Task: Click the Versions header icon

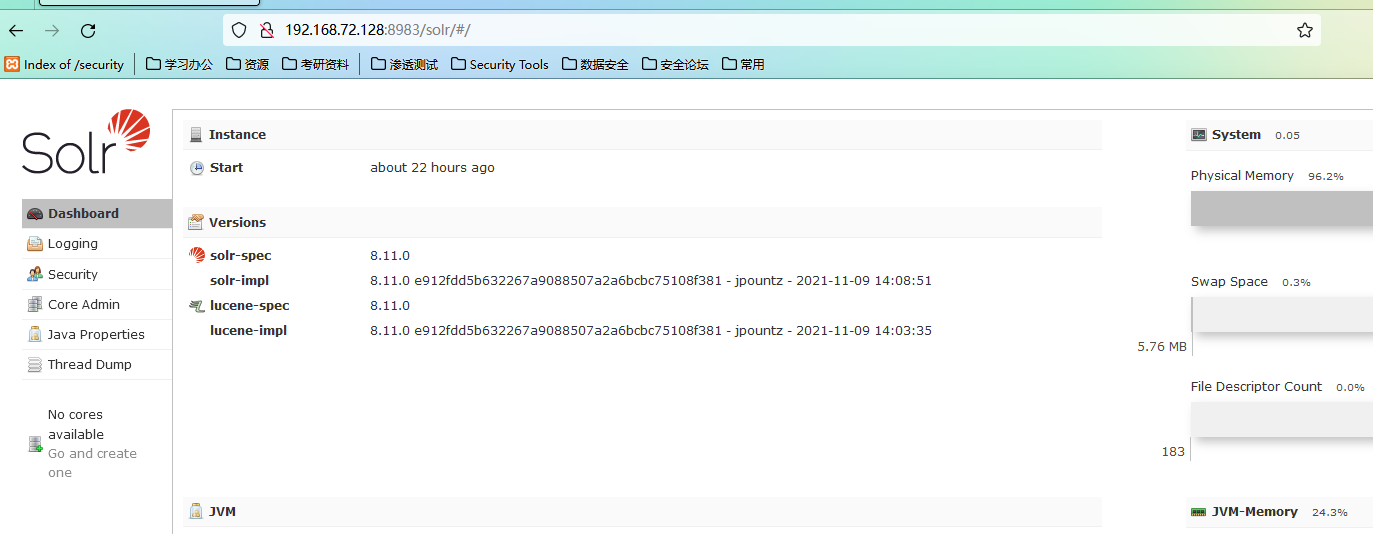Action: click(196, 222)
